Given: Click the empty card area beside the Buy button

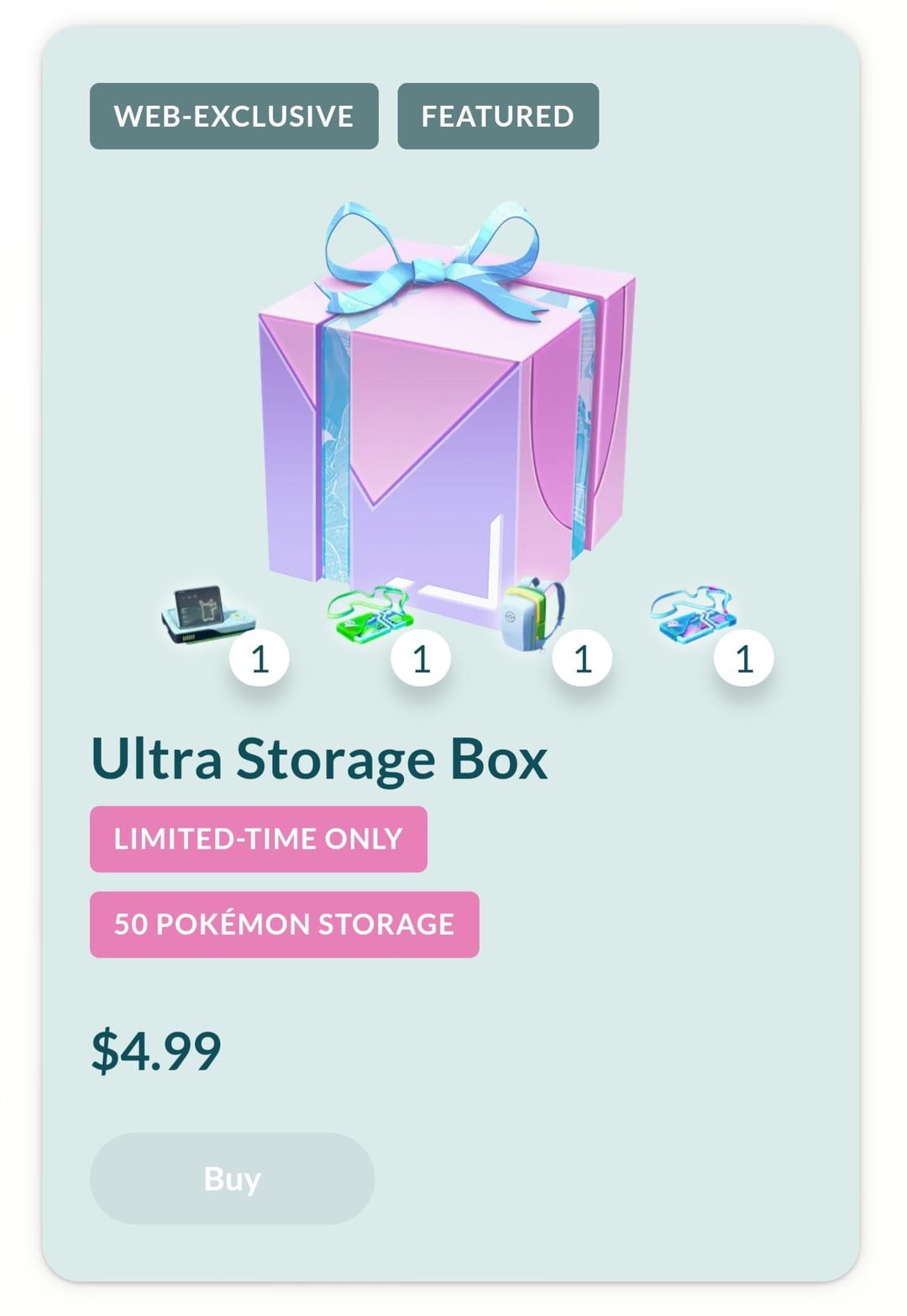Looking at the screenshot, I should [613, 1178].
